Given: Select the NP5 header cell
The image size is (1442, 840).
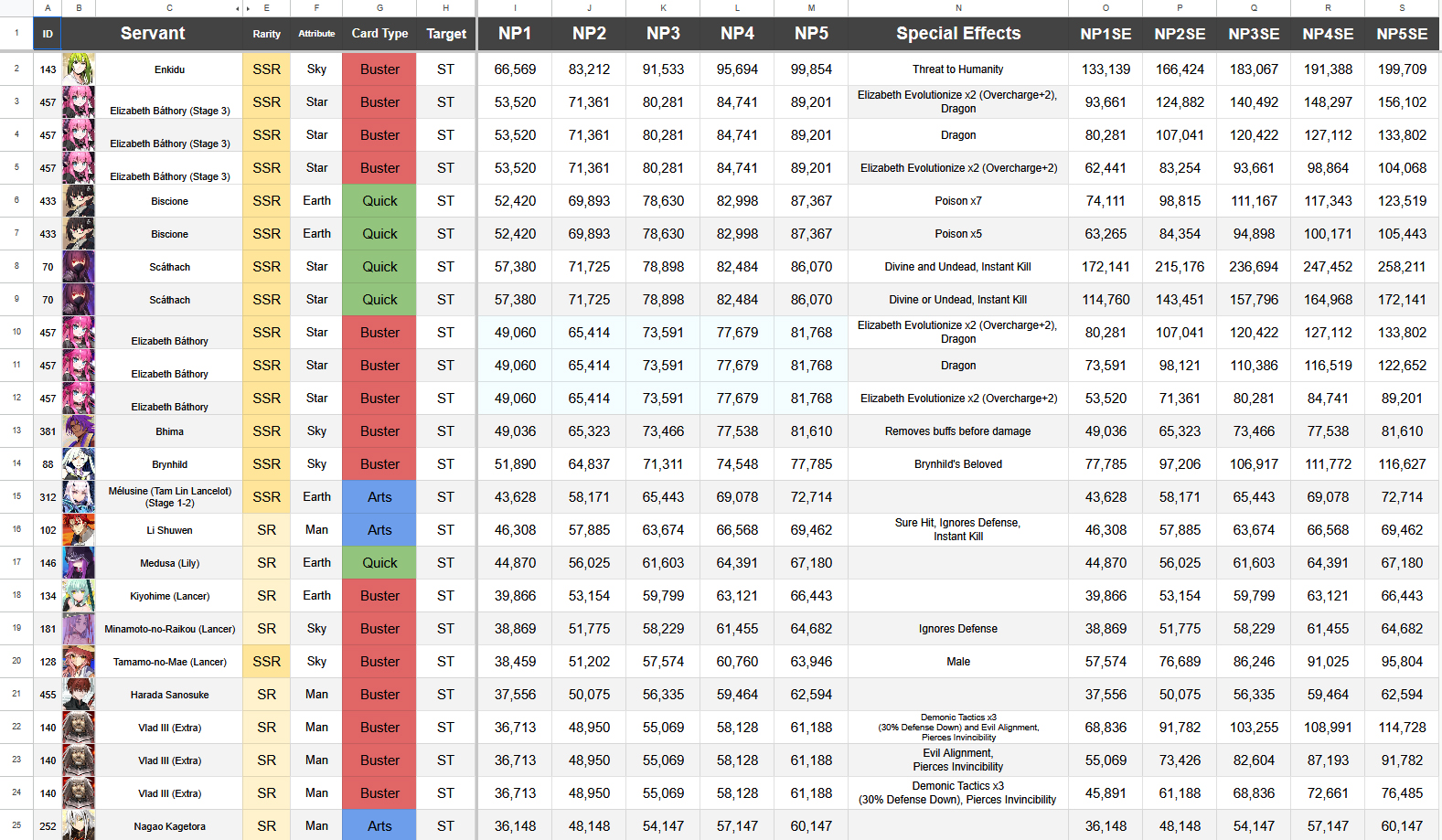Looking at the screenshot, I should 811,34.
